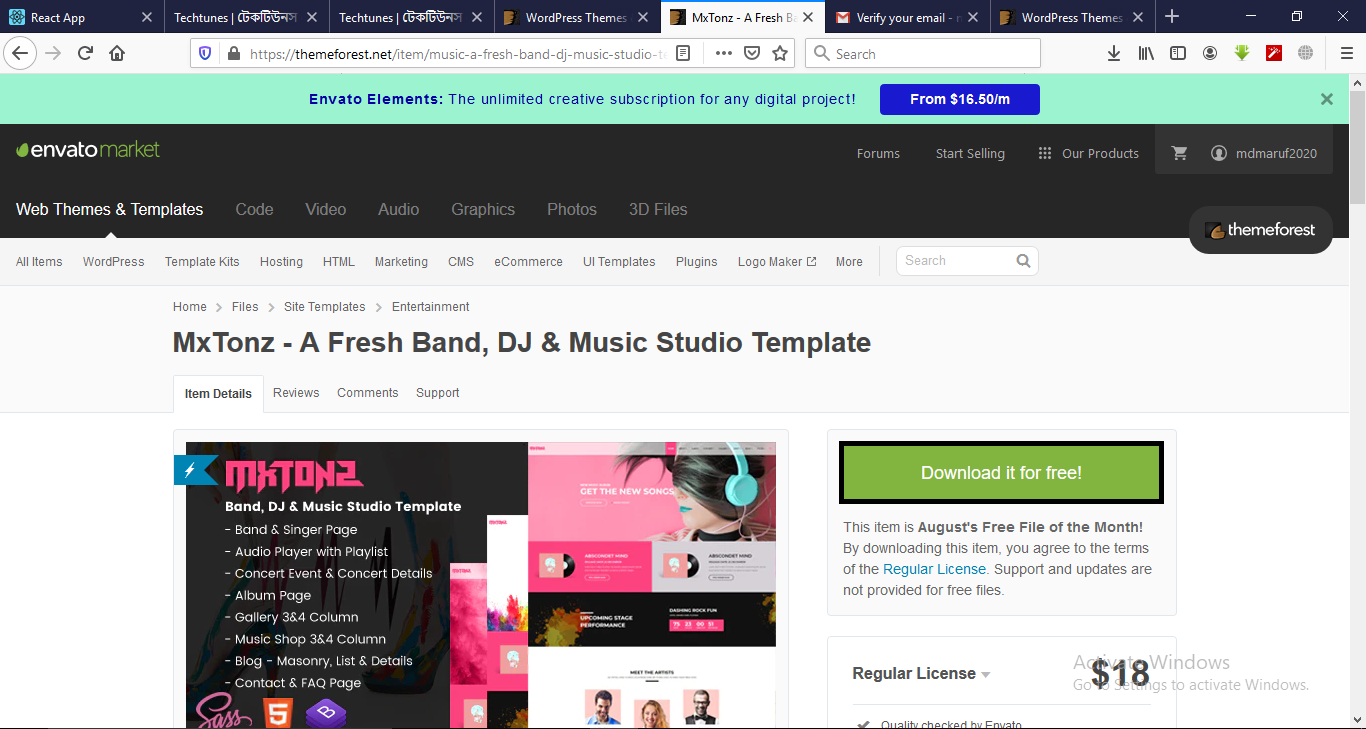Select Photos in the main navigation
This screenshot has height=729, width=1366.
click(572, 209)
